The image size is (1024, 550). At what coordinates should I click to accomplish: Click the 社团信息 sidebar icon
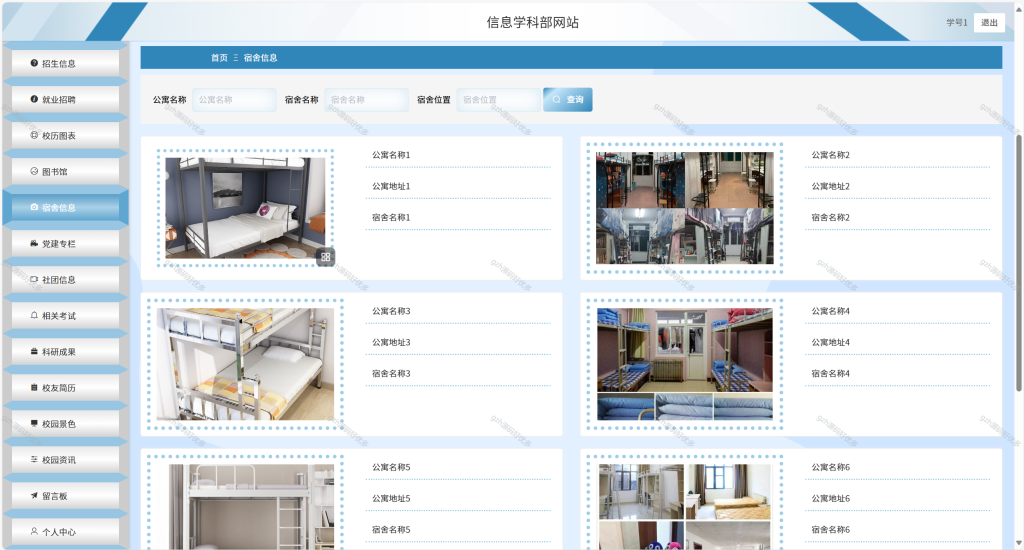coord(34,279)
